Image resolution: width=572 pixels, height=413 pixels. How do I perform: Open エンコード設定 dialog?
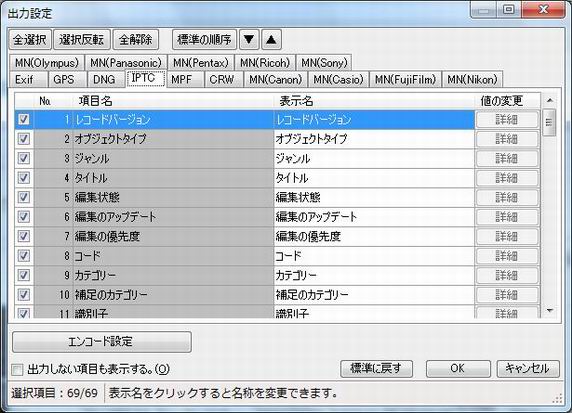102,342
